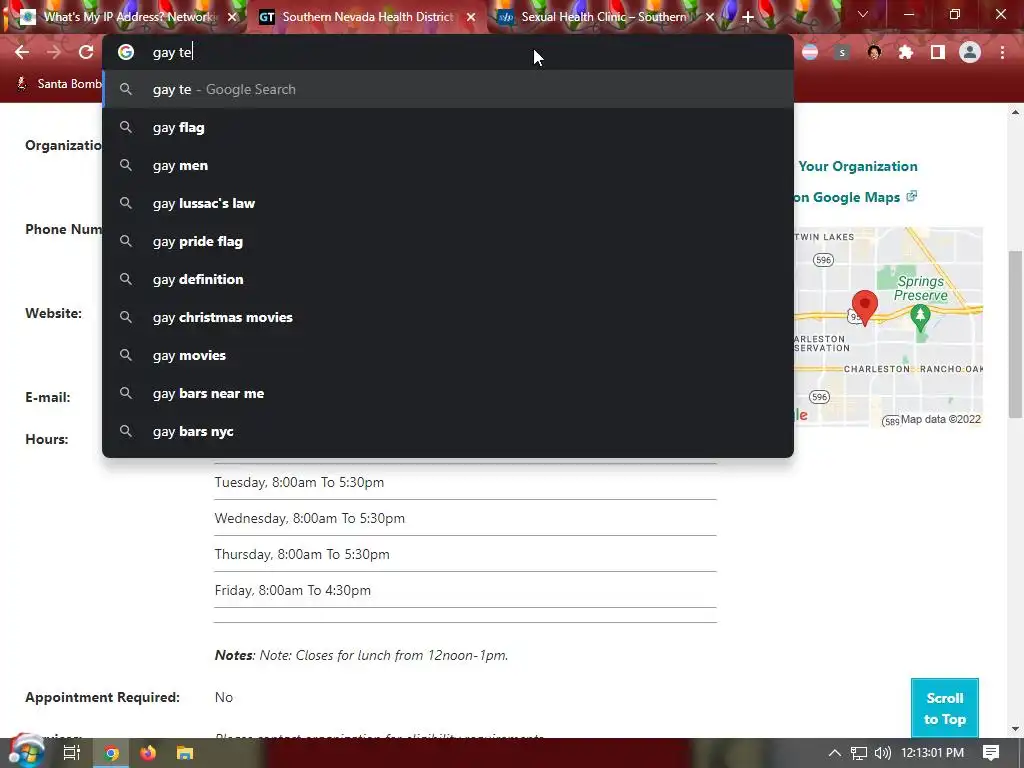1024x768 pixels.
Task: Close the Sexual Health Clinic tab
Action: (710, 17)
